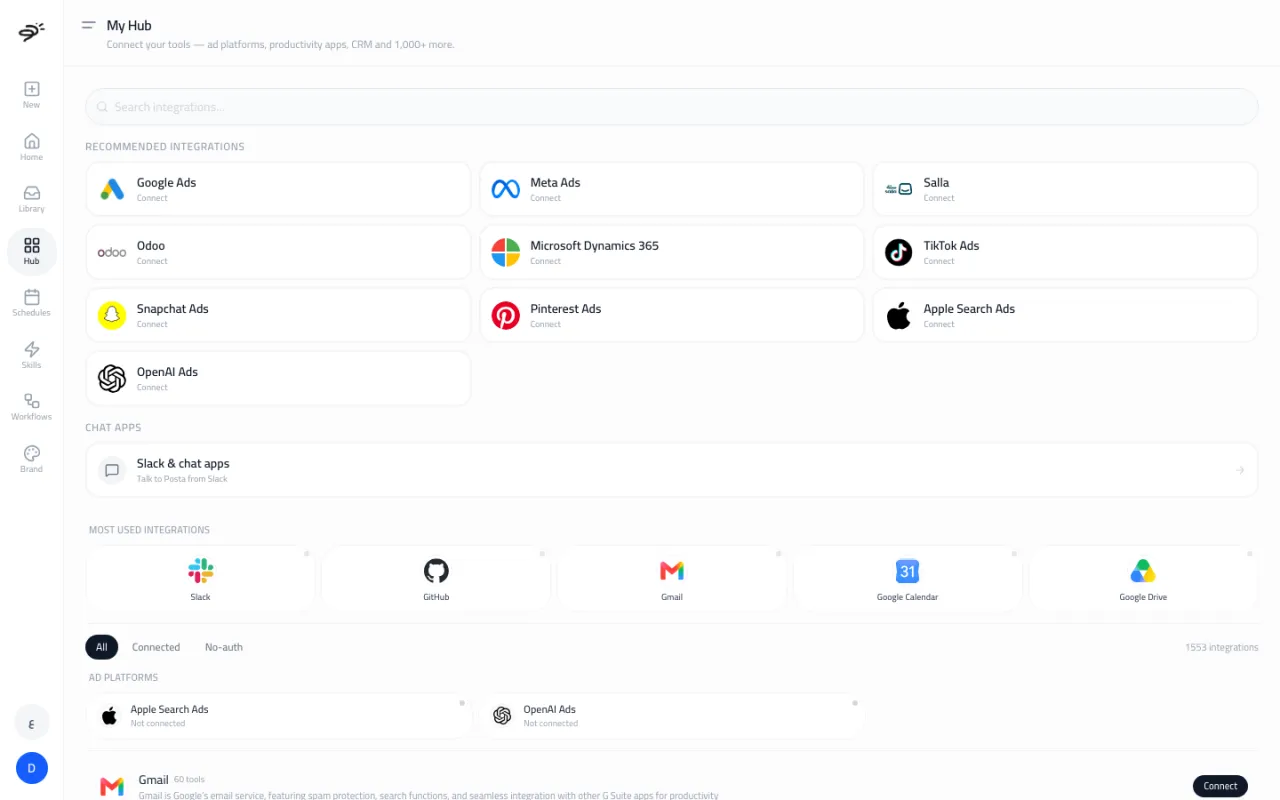
Task: Click the Connect button for Gmail
Action: tap(1220, 786)
